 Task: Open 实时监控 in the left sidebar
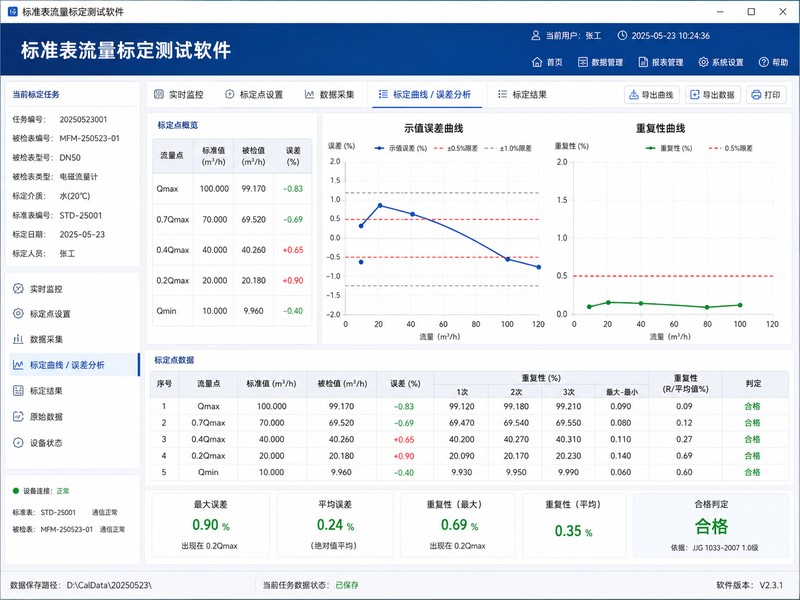pos(73,289)
